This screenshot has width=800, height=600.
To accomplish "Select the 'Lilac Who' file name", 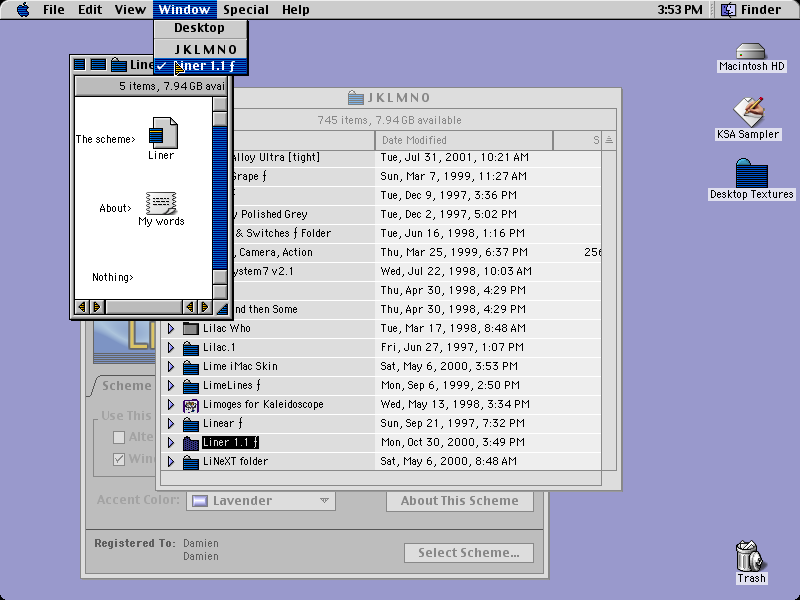I will tap(227, 329).
